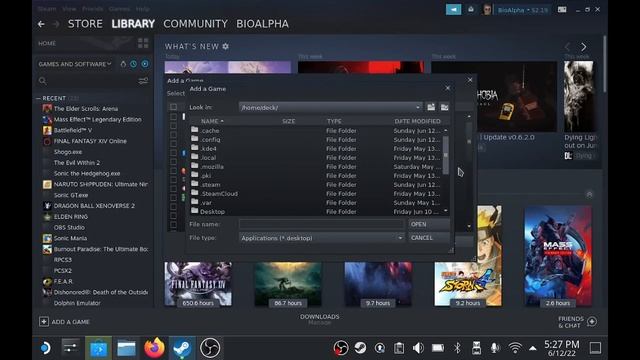Open Steam announcements megaphone icon
The width and height of the screenshot is (640, 360).
coord(453,9)
